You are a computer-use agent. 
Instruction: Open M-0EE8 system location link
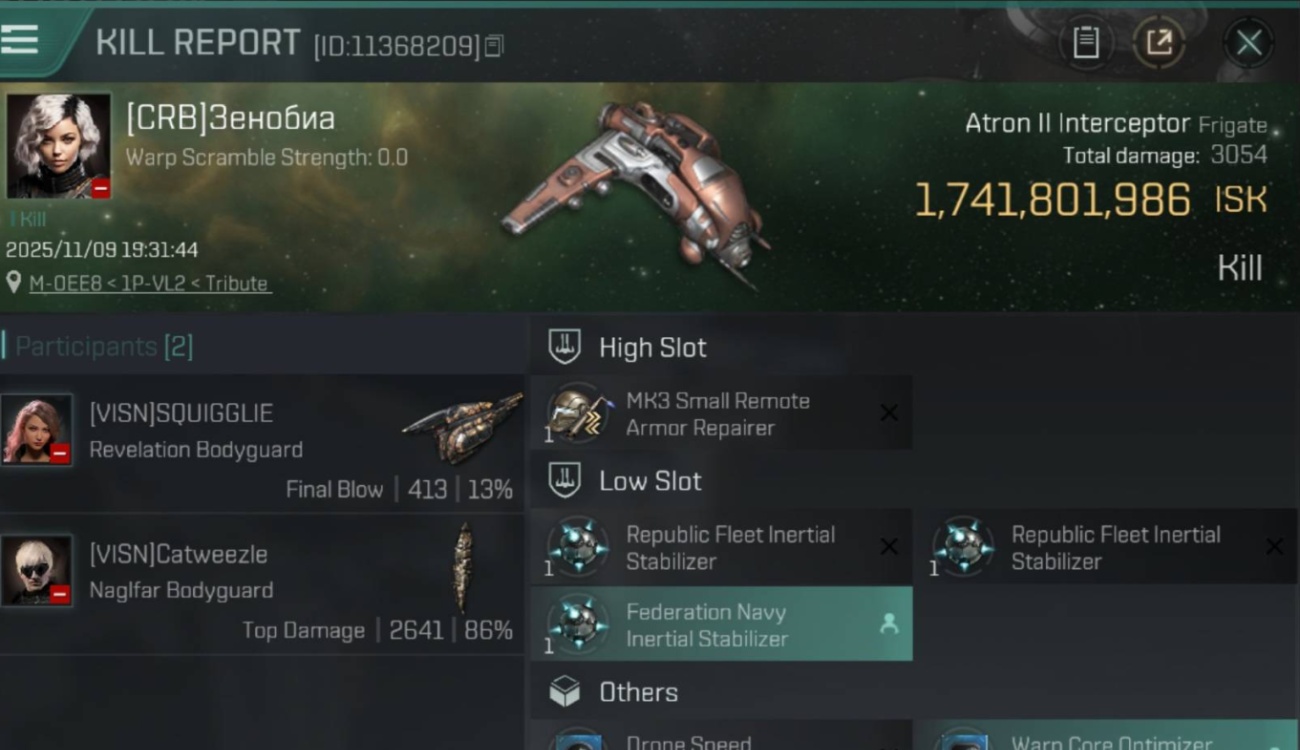point(149,283)
